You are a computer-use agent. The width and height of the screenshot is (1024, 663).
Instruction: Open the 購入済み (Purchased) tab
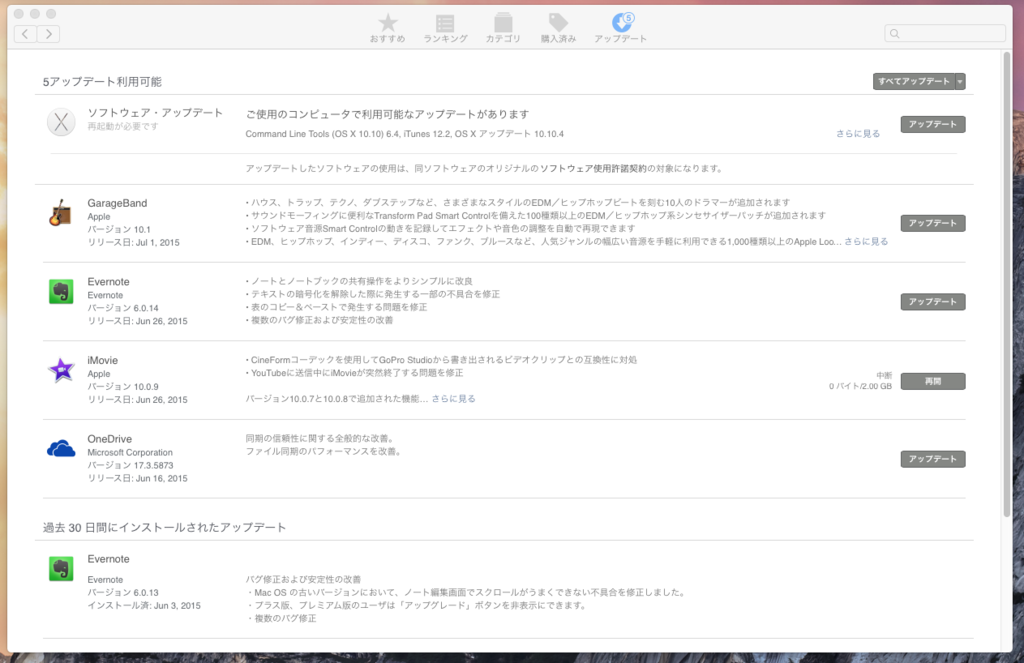(x=558, y=29)
